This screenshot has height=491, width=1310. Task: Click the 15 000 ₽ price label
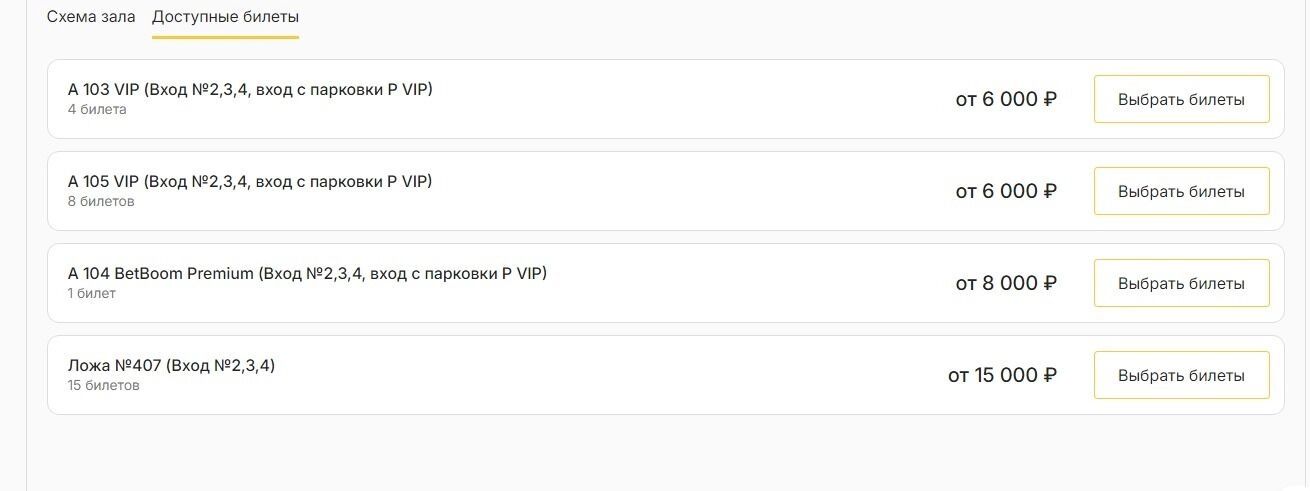click(1002, 375)
